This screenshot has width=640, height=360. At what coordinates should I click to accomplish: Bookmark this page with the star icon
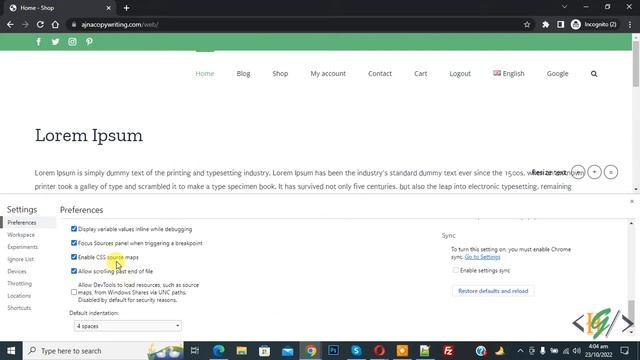527,24
